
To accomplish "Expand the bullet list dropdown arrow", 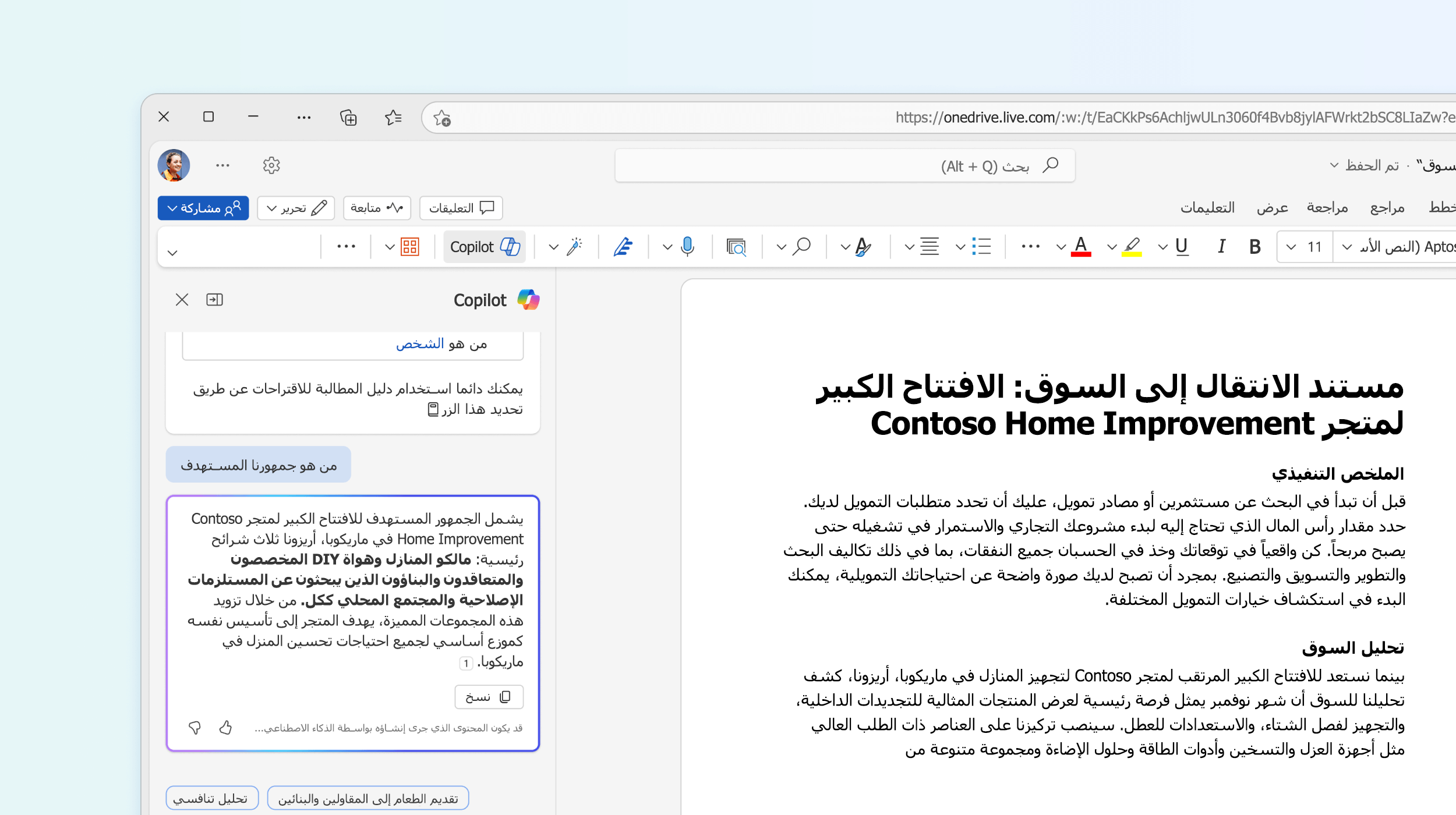I will click(x=960, y=247).
